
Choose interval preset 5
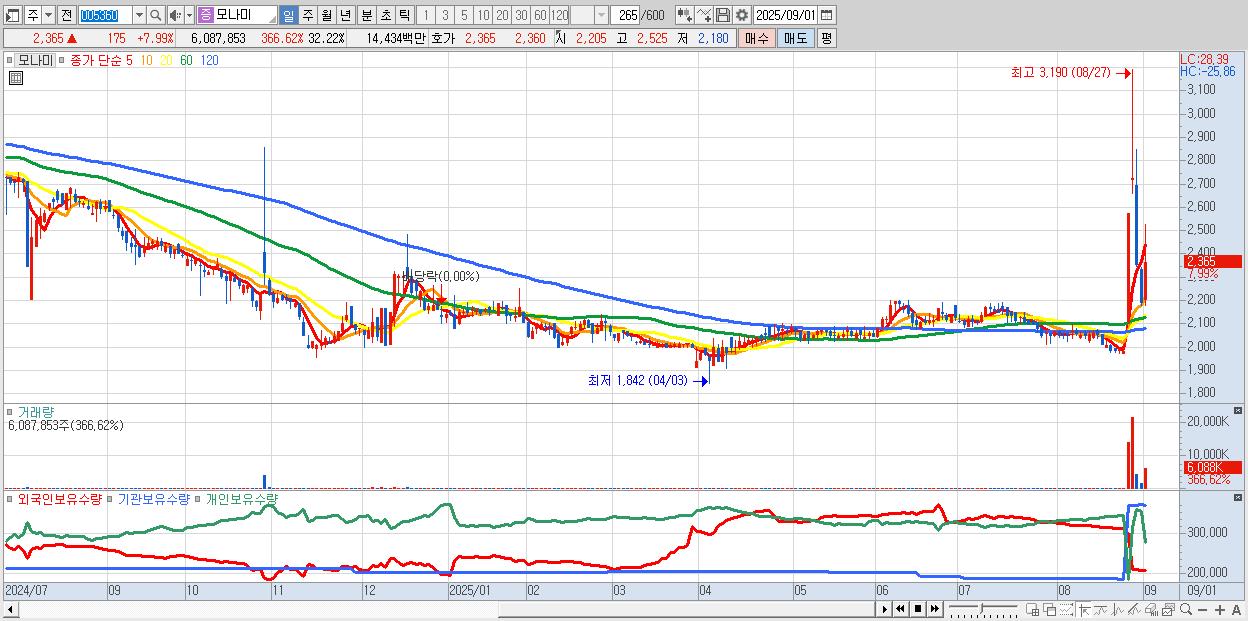(x=464, y=15)
